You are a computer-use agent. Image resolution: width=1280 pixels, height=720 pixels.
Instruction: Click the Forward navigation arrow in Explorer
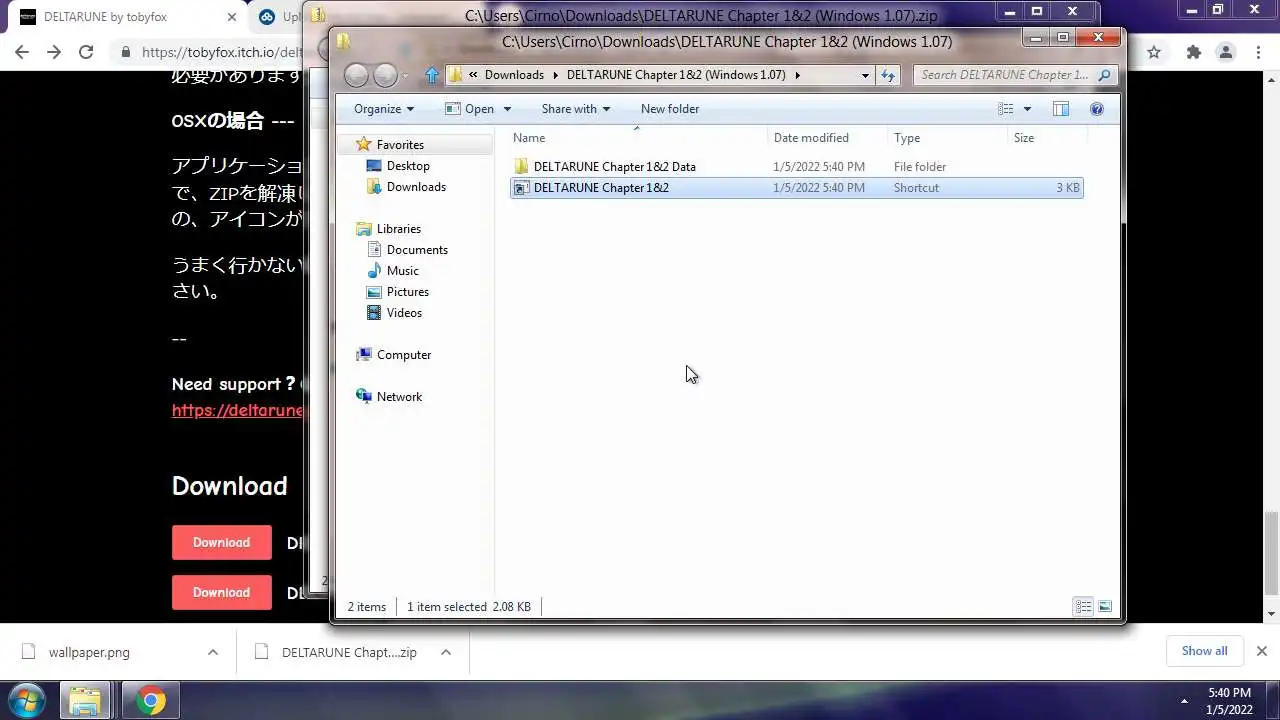(385, 75)
